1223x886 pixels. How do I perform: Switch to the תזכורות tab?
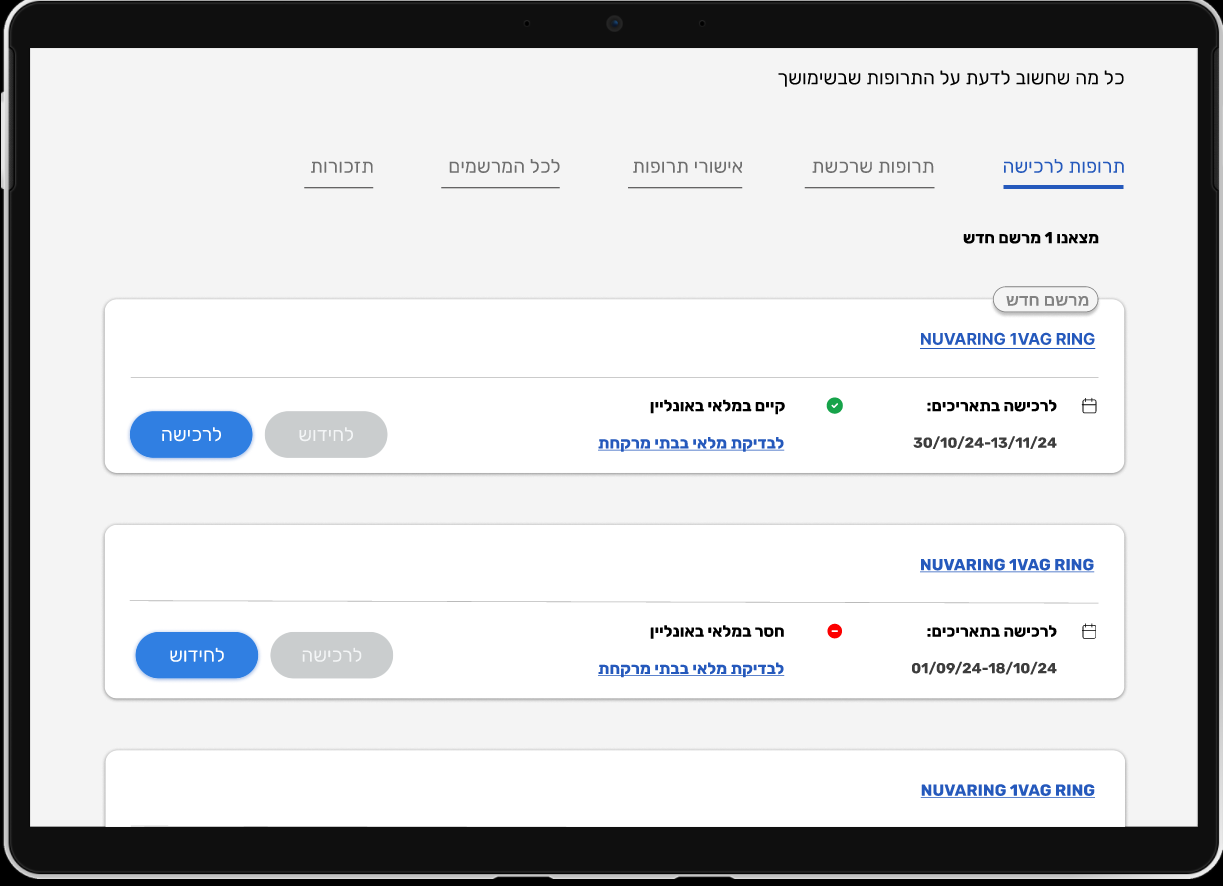pos(339,168)
